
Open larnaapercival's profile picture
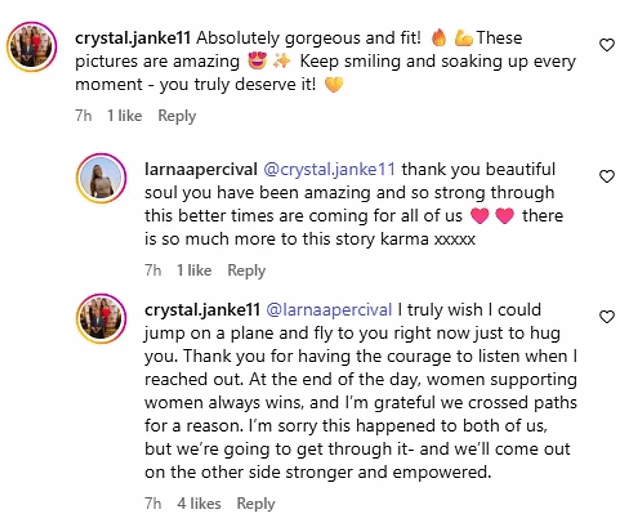click(x=99, y=179)
